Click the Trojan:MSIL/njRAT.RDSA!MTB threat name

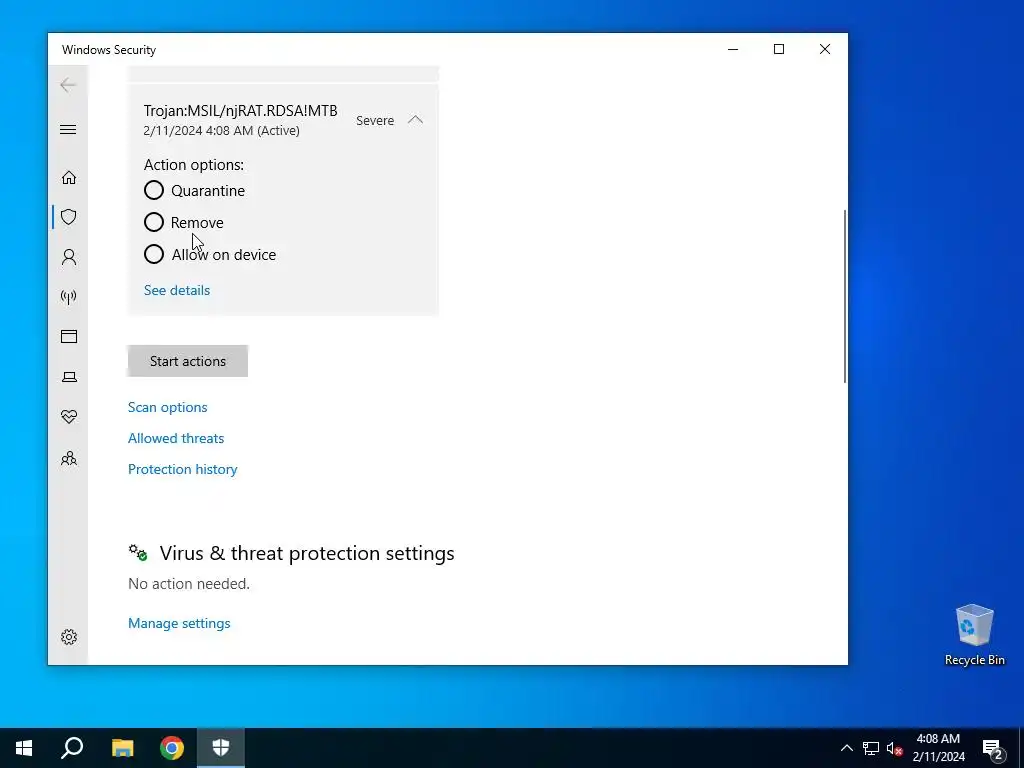coord(240,111)
